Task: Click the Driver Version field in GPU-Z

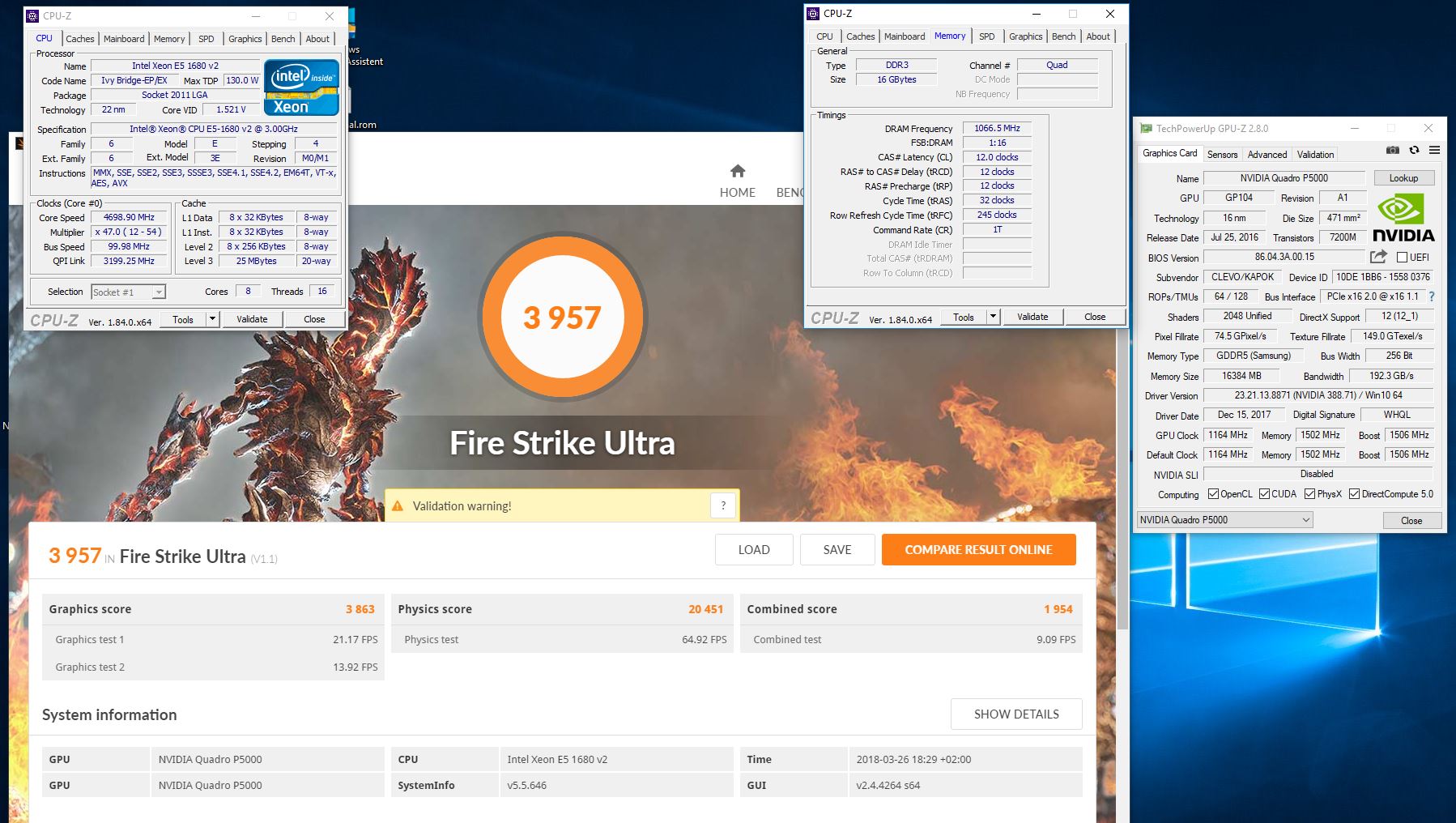Action: coord(1318,395)
